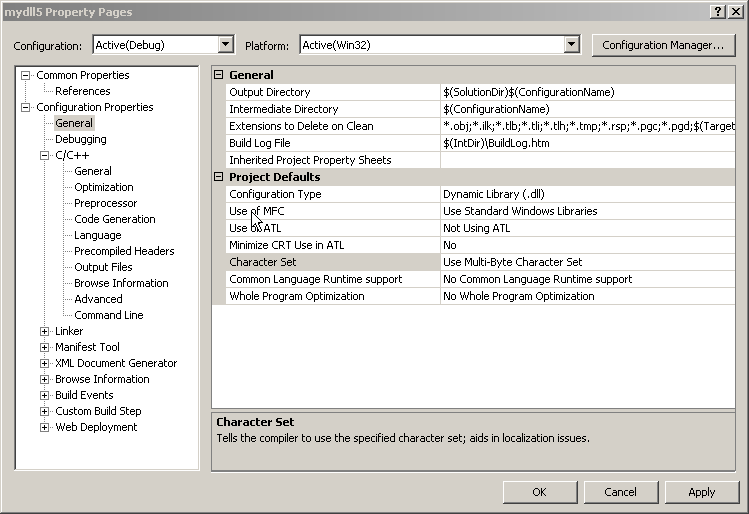749x514 pixels.
Task: Expand the Custom Build Step node
Action: pos(44,411)
